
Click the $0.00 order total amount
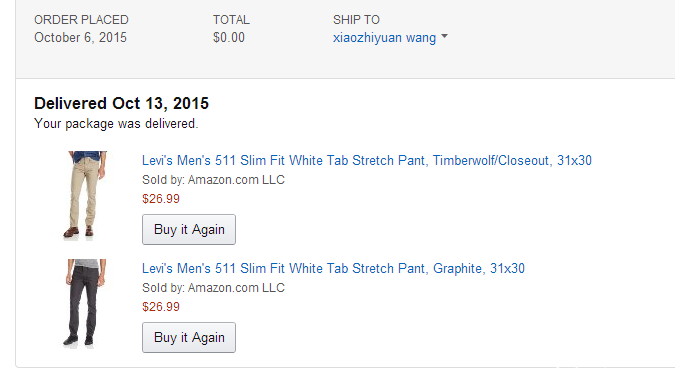point(229,37)
